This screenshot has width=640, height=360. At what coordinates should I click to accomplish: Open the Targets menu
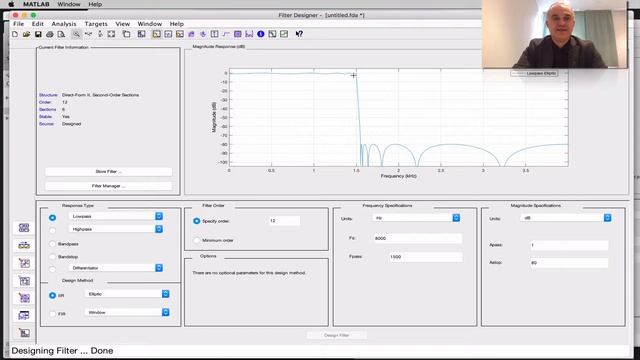[96, 24]
